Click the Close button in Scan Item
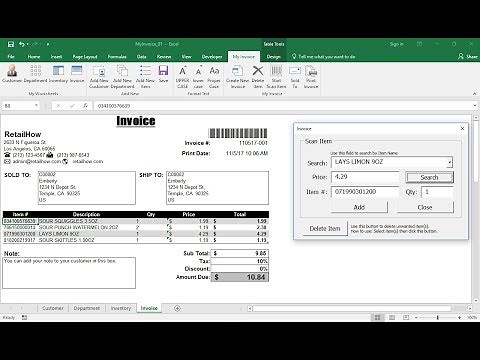480x360 pixels. point(425,207)
